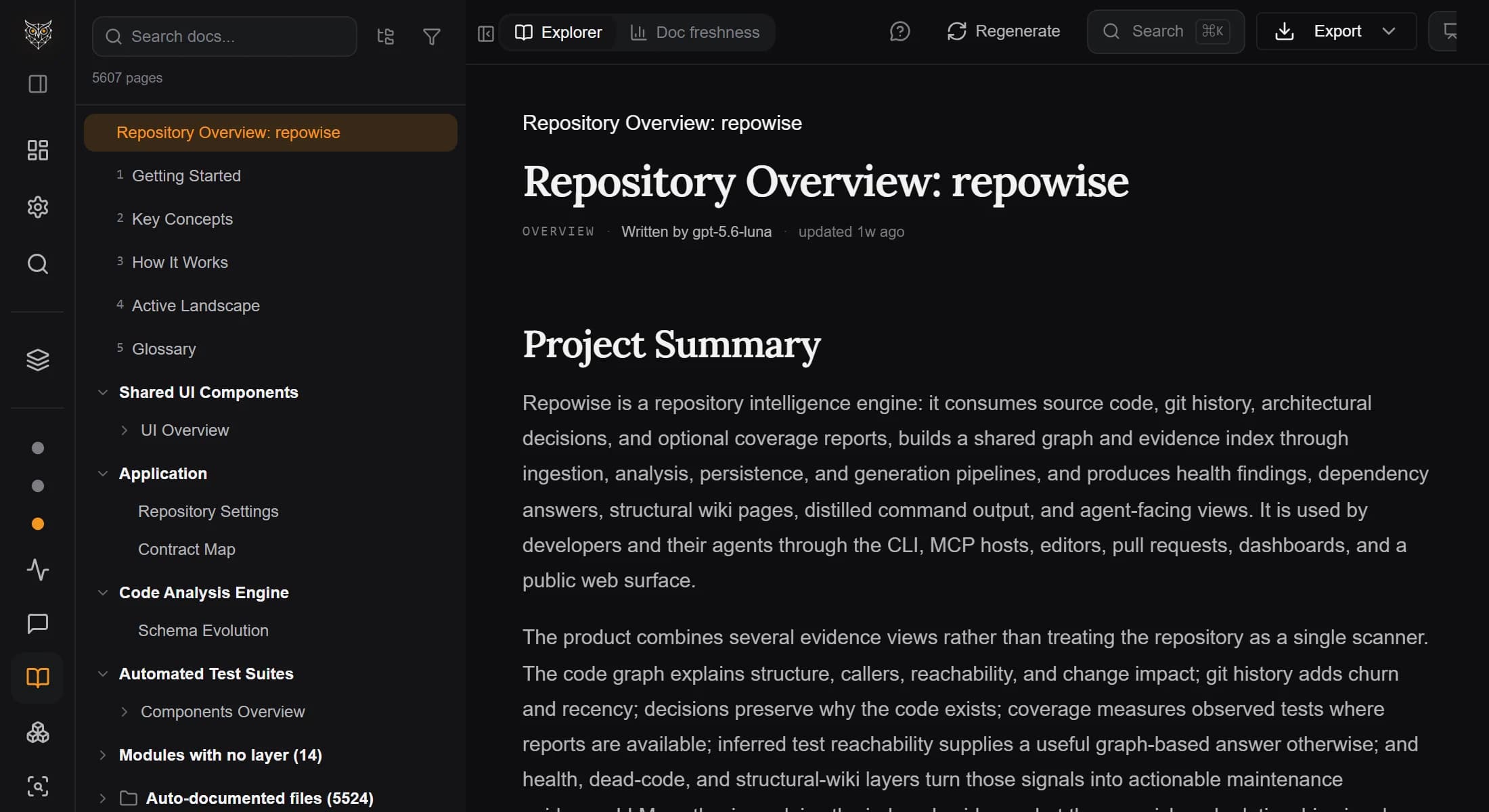Open the Glossary page
This screenshot has width=1489, height=812.
pyautogui.click(x=164, y=349)
